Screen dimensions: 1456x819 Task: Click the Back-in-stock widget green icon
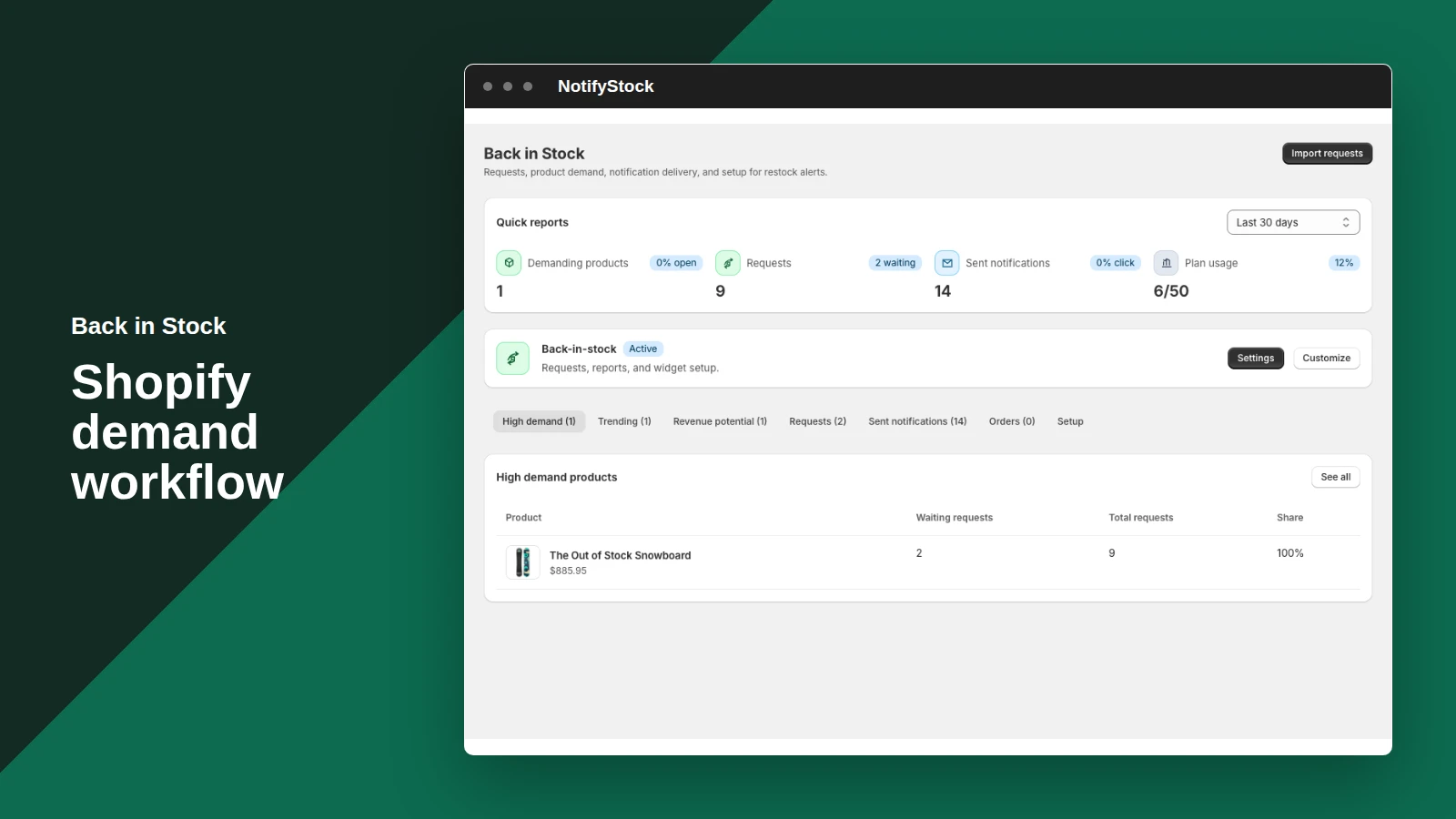(512, 359)
